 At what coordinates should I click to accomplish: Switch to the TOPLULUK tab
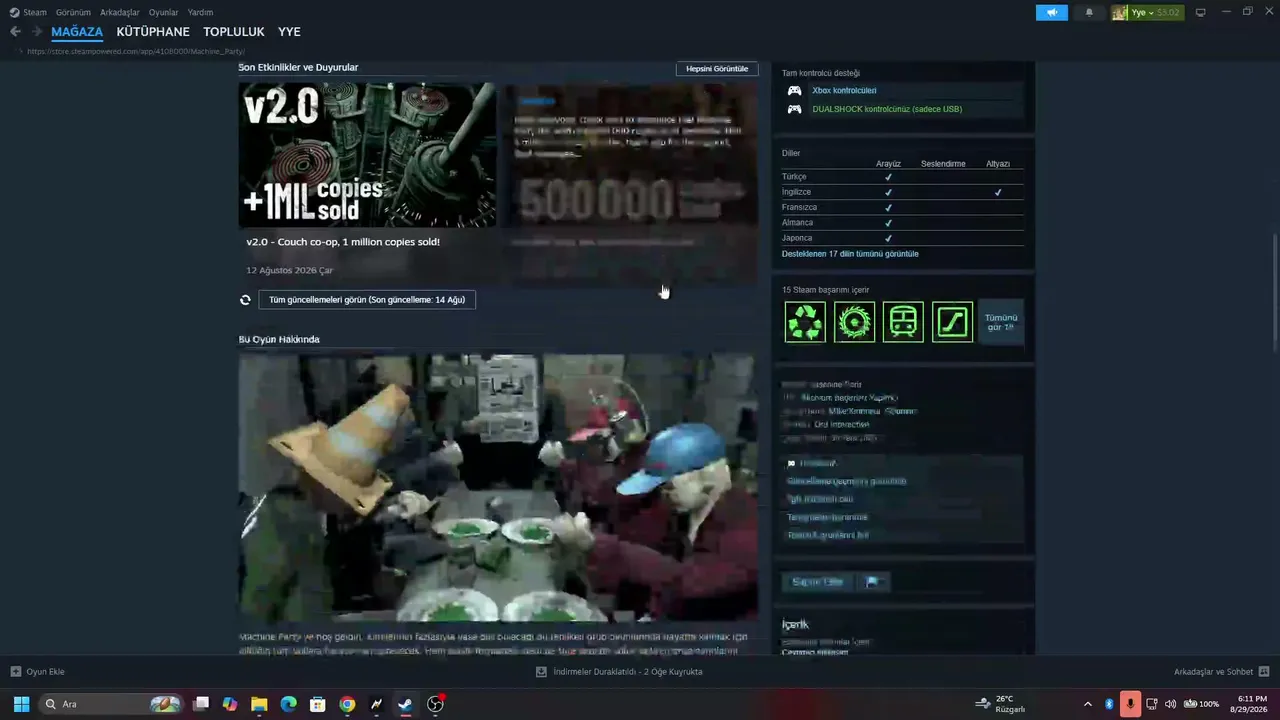[x=234, y=32]
